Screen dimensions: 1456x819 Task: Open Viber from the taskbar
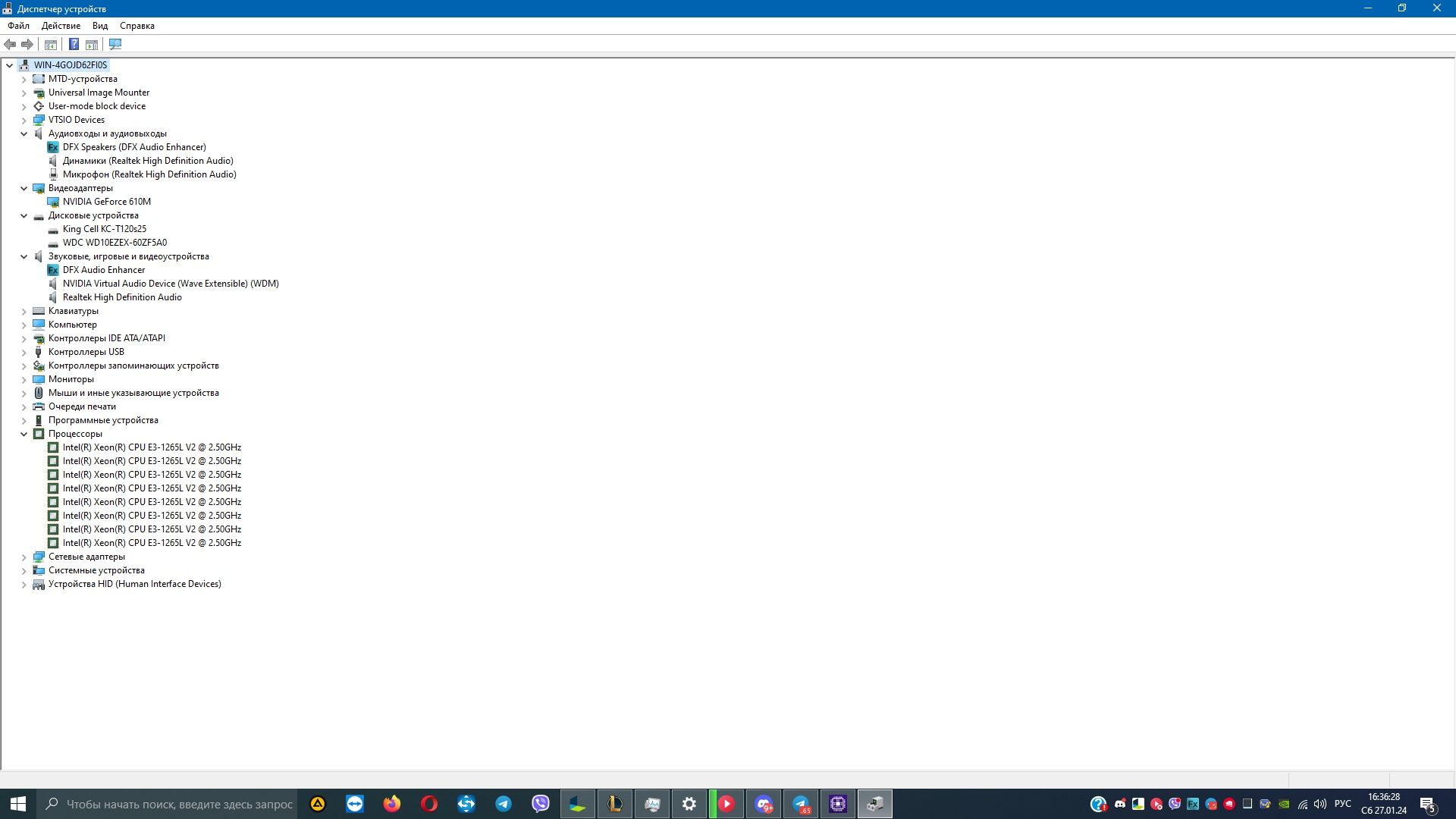coord(541,804)
